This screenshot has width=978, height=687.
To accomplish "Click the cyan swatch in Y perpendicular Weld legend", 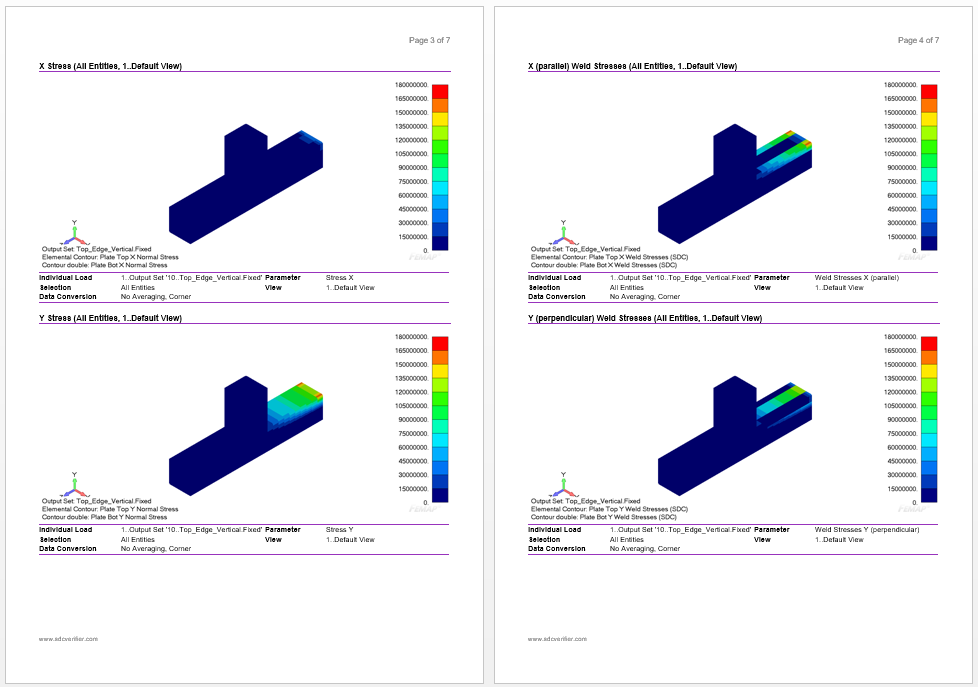I will click(x=929, y=440).
